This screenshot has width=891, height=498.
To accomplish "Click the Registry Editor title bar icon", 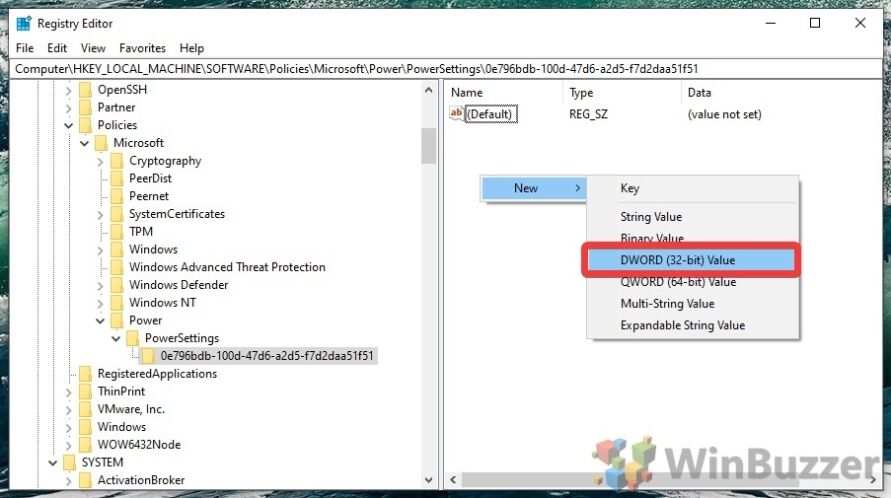I will (24, 23).
